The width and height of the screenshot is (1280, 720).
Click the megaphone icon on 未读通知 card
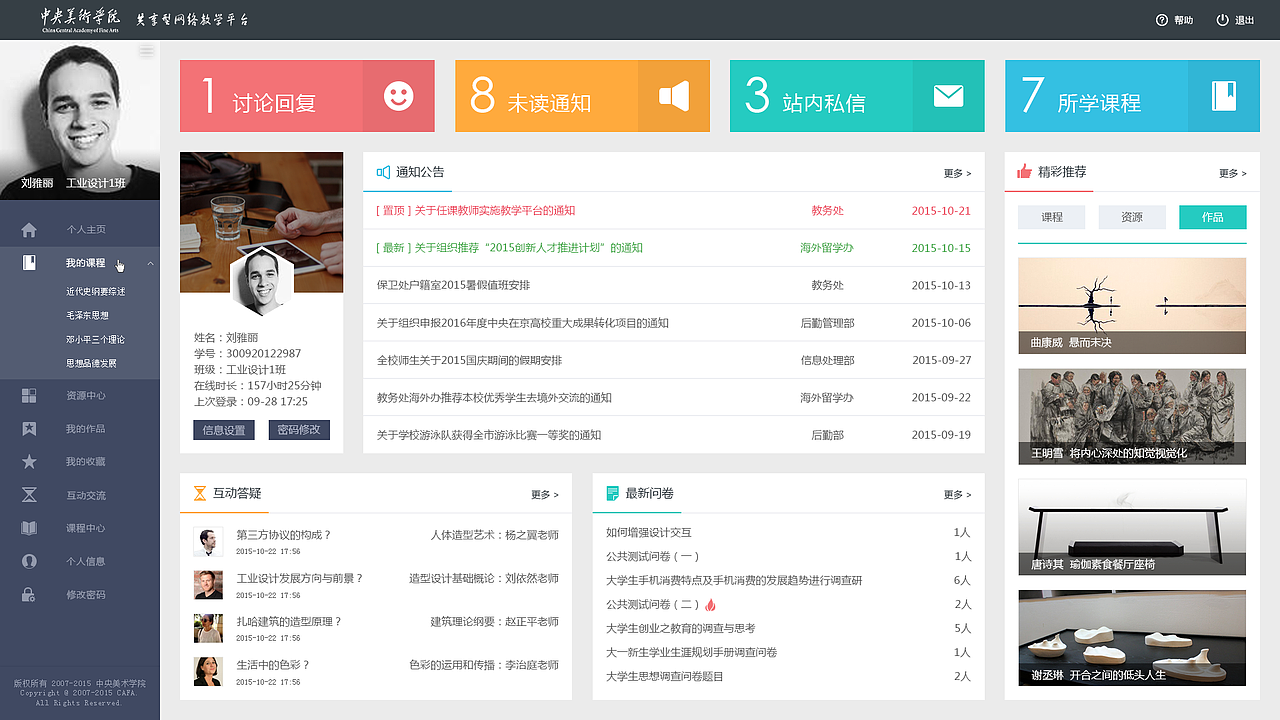pyautogui.click(x=673, y=96)
